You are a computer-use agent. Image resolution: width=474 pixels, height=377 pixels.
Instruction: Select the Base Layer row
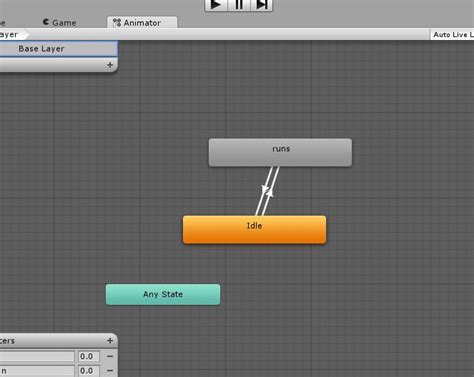click(58, 49)
